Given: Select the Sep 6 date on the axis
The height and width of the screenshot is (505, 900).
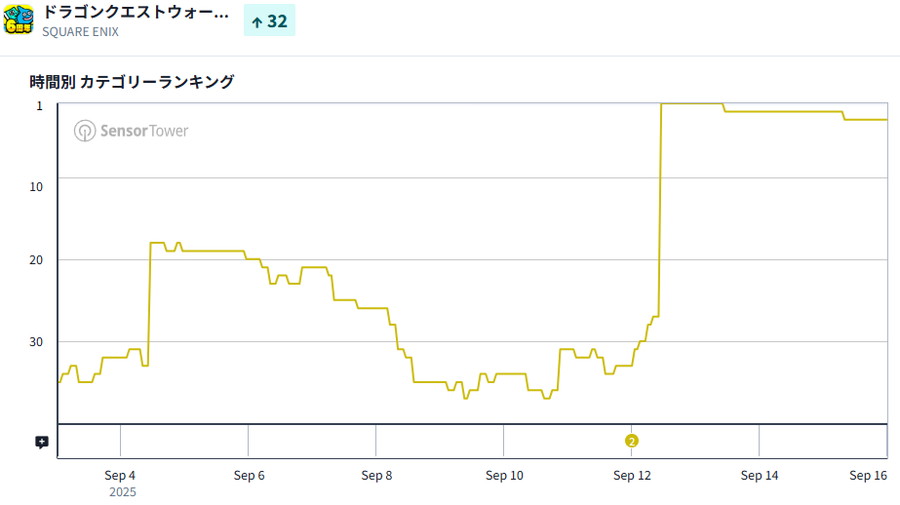Looking at the screenshot, I should 248,475.
